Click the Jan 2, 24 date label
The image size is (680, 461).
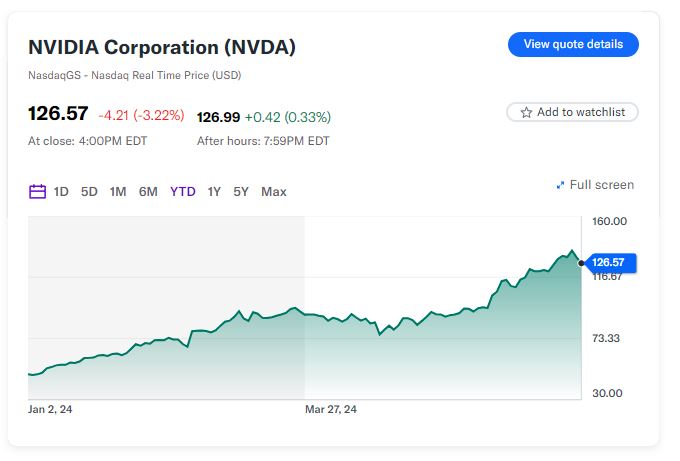pyautogui.click(x=53, y=409)
